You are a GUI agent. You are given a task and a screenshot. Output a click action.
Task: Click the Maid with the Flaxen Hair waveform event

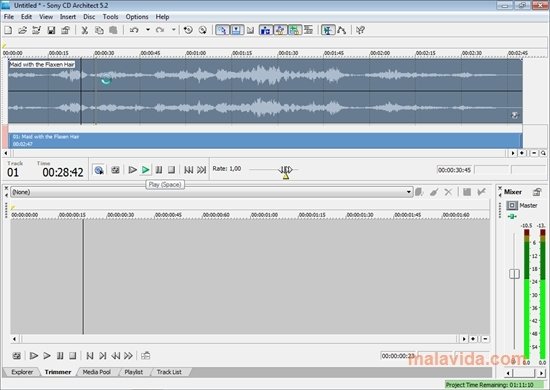265,91
